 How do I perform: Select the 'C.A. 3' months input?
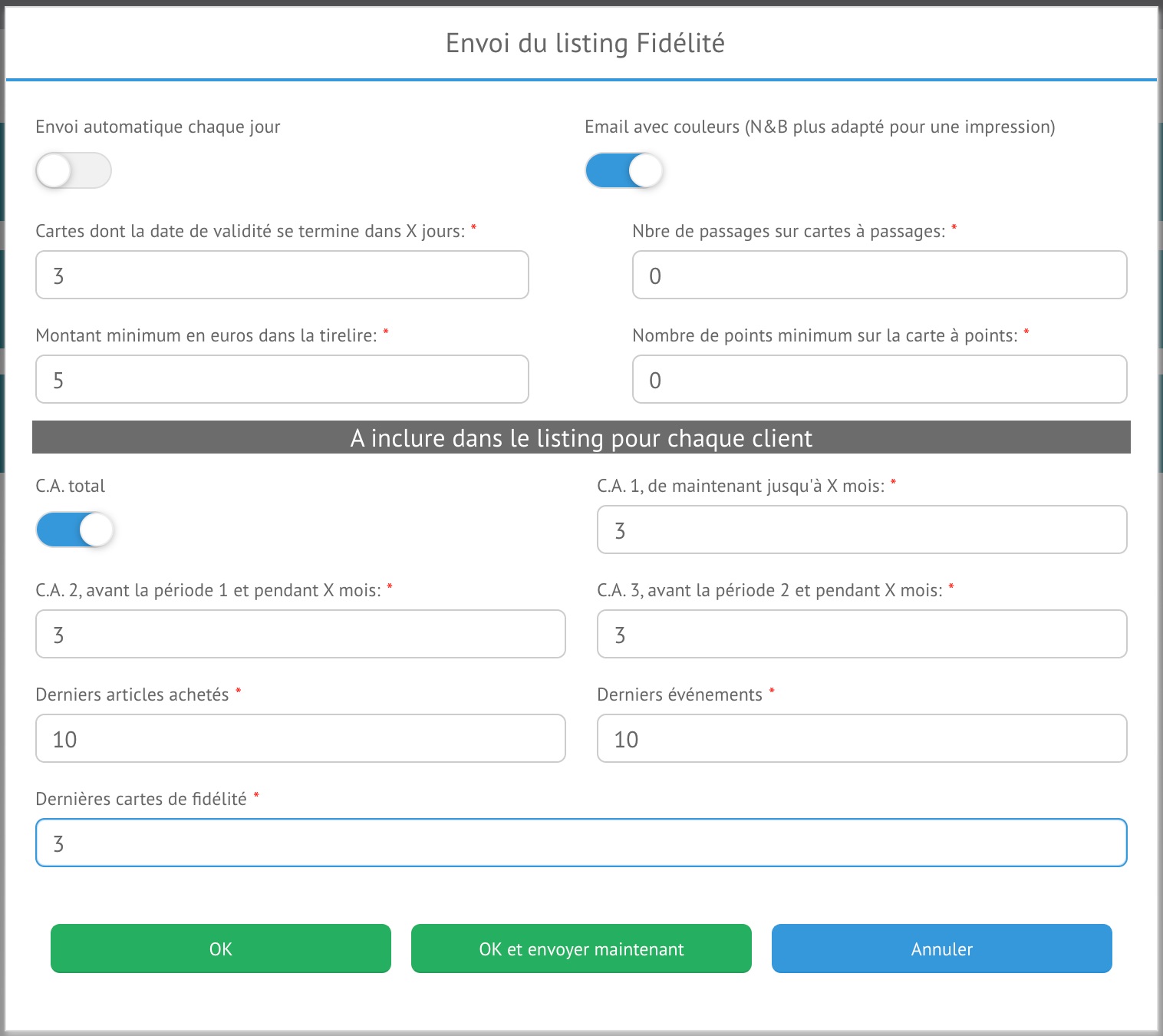(x=862, y=634)
